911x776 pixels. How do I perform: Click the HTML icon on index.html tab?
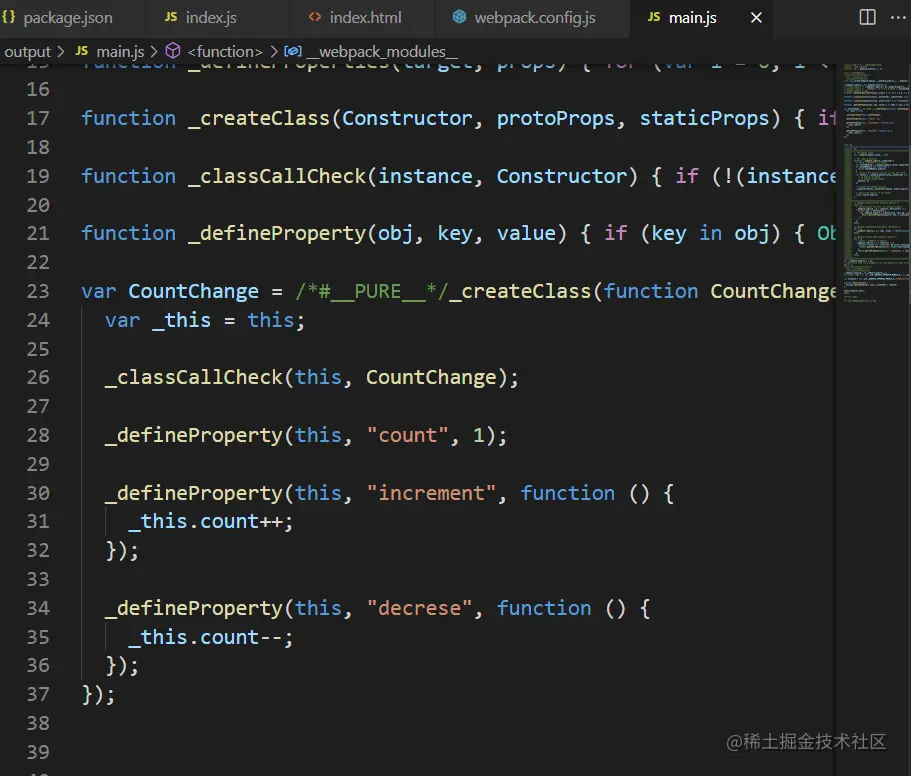pyautogui.click(x=315, y=17)
